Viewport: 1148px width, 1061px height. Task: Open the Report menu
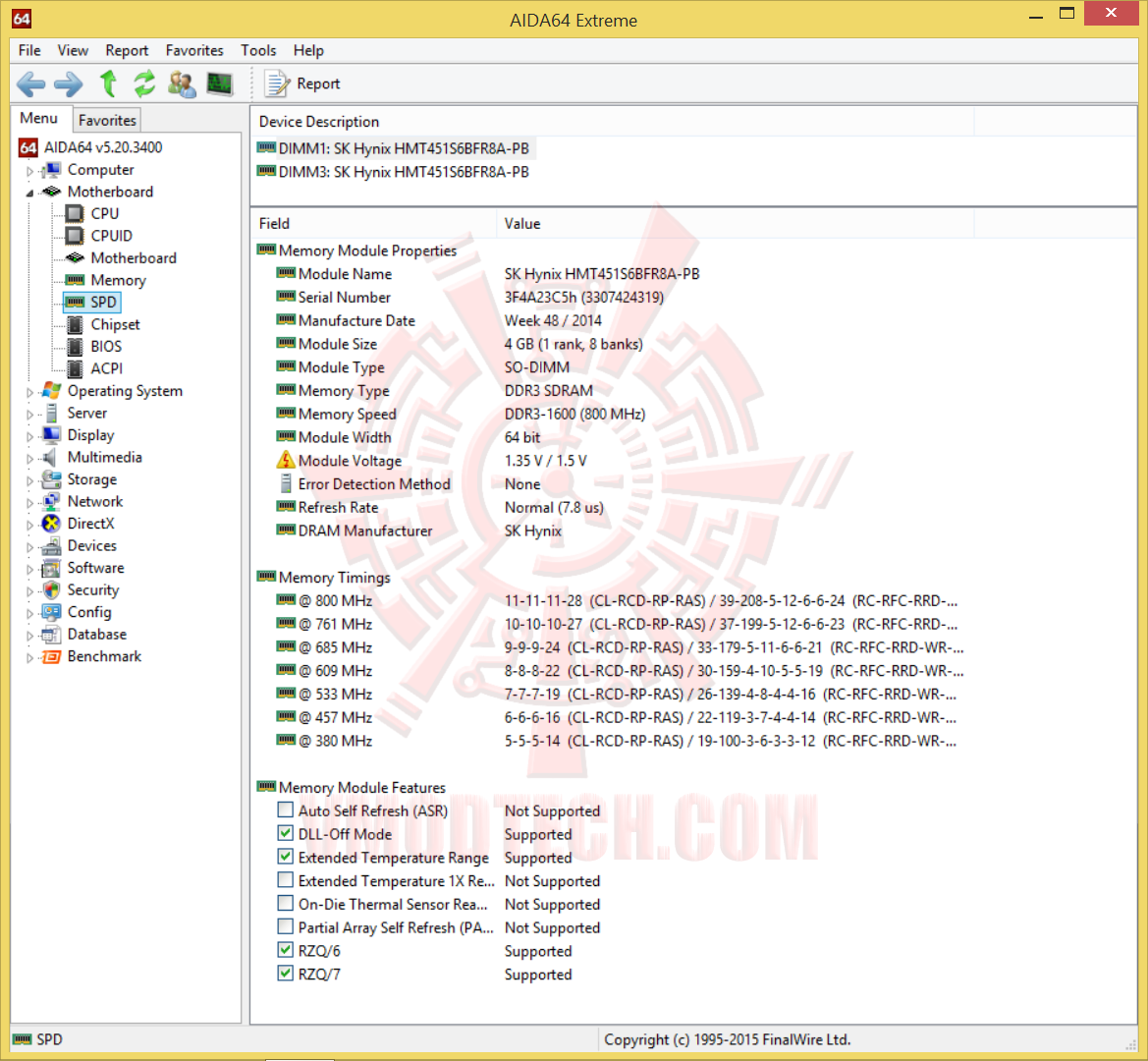click(127, 50)
